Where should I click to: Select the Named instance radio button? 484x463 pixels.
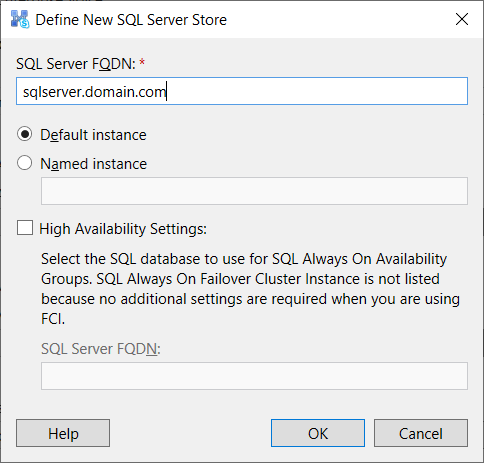(25, 163)
